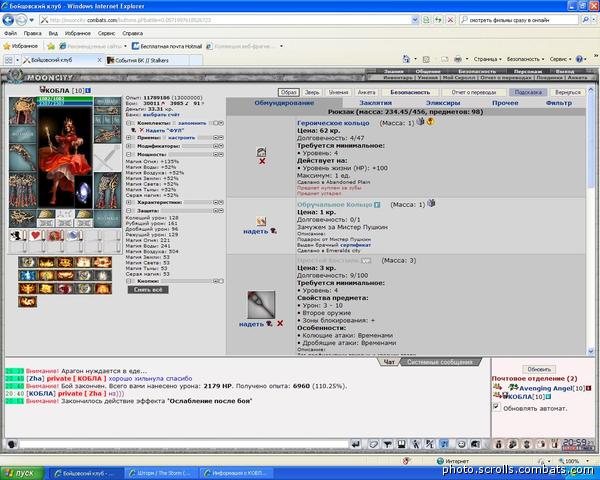This screenshot has height=480, width=600.
Task: Click the filter funnel icon in chat toolbar
Action: (x=387, y=444)
